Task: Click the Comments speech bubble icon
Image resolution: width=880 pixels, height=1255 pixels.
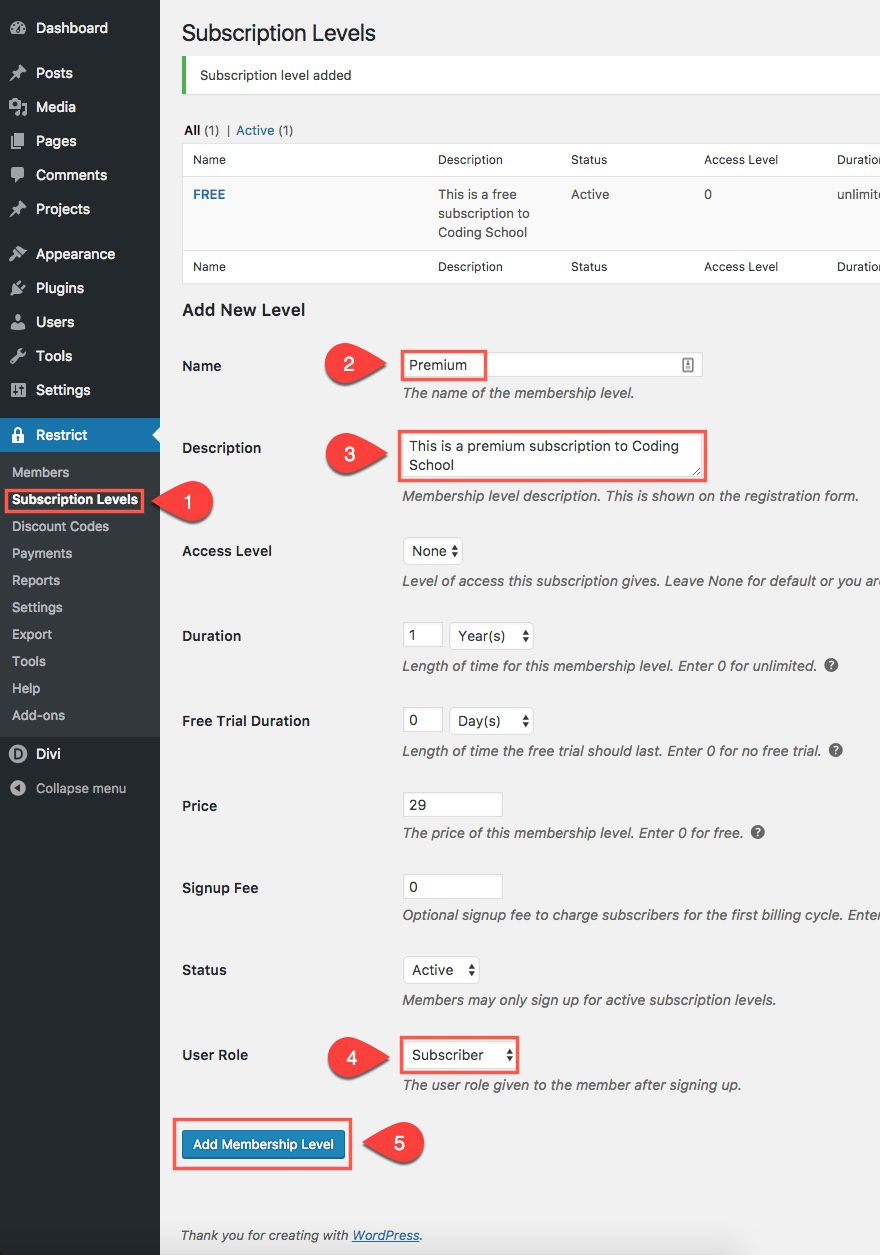Action: (x=17, y=175)
